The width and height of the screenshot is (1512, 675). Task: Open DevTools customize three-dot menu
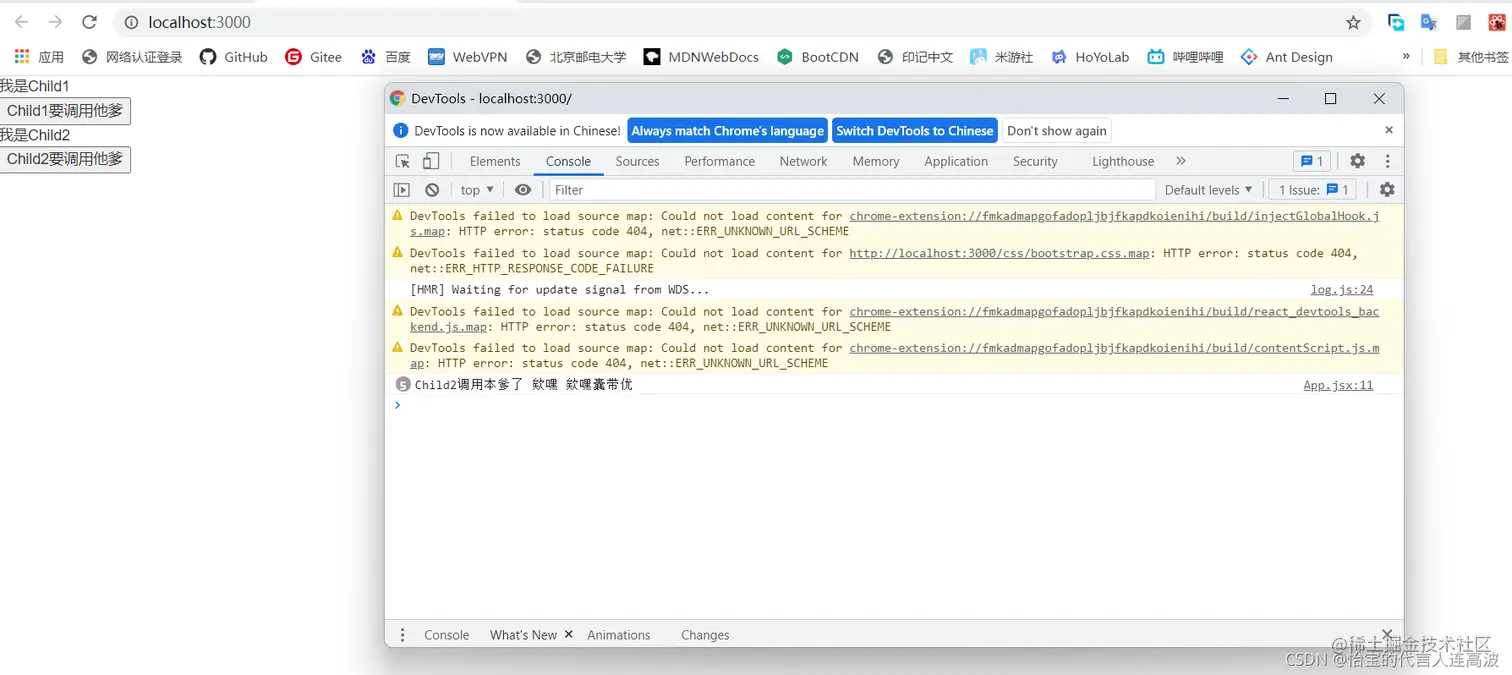coord(1387,161)
